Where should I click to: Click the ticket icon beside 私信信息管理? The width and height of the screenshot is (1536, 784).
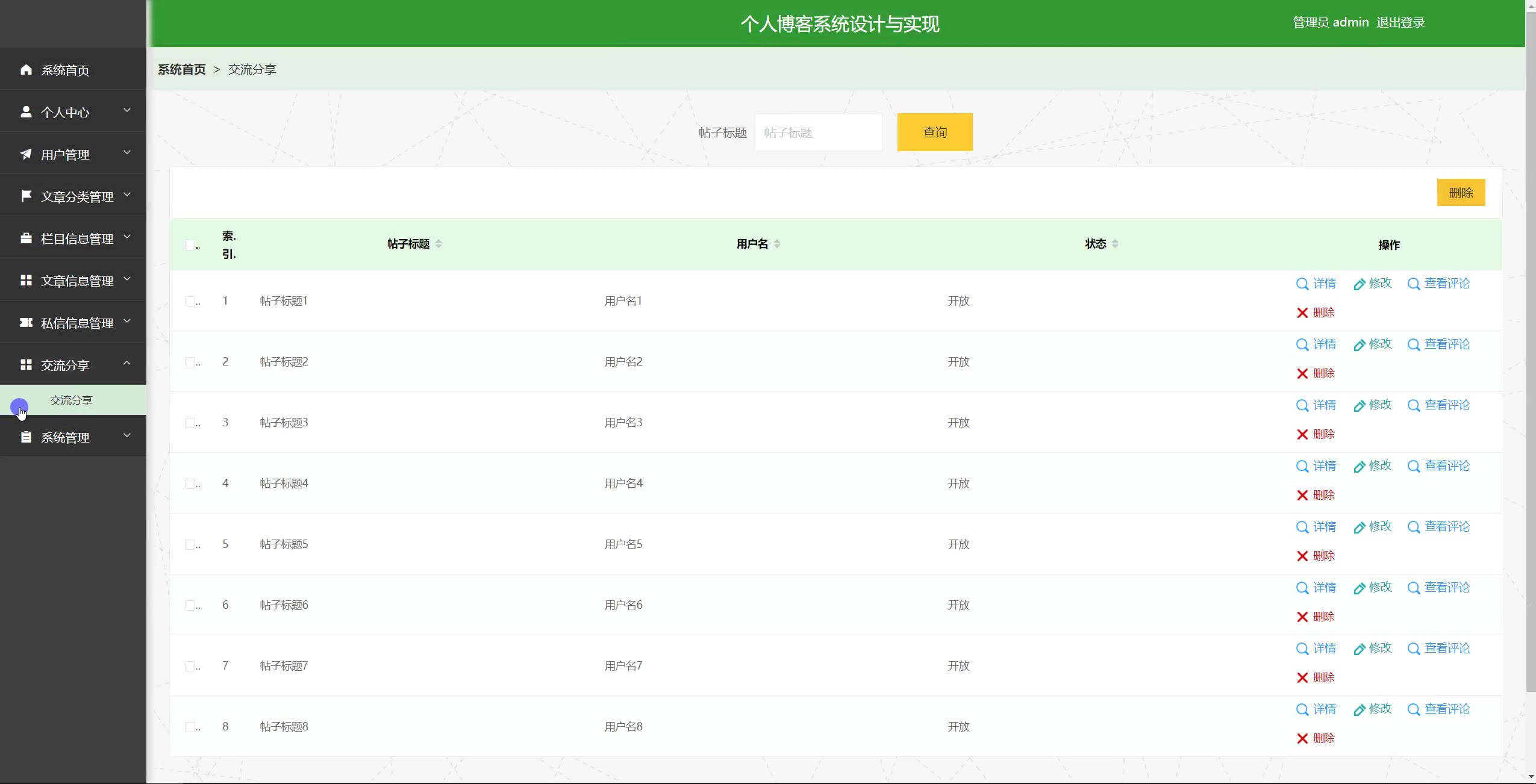(x=26, y=323)
